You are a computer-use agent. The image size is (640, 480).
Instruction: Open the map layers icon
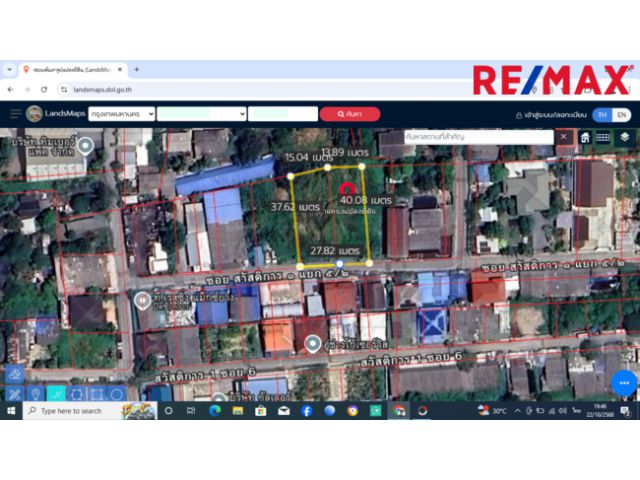pyautogui.click(x=624, y=137)
